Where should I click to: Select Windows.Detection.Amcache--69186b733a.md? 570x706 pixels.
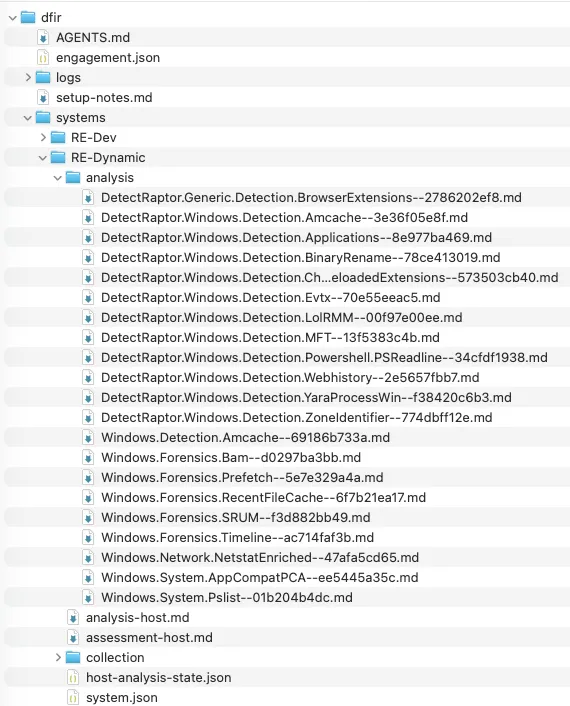(x=245, y=438)
